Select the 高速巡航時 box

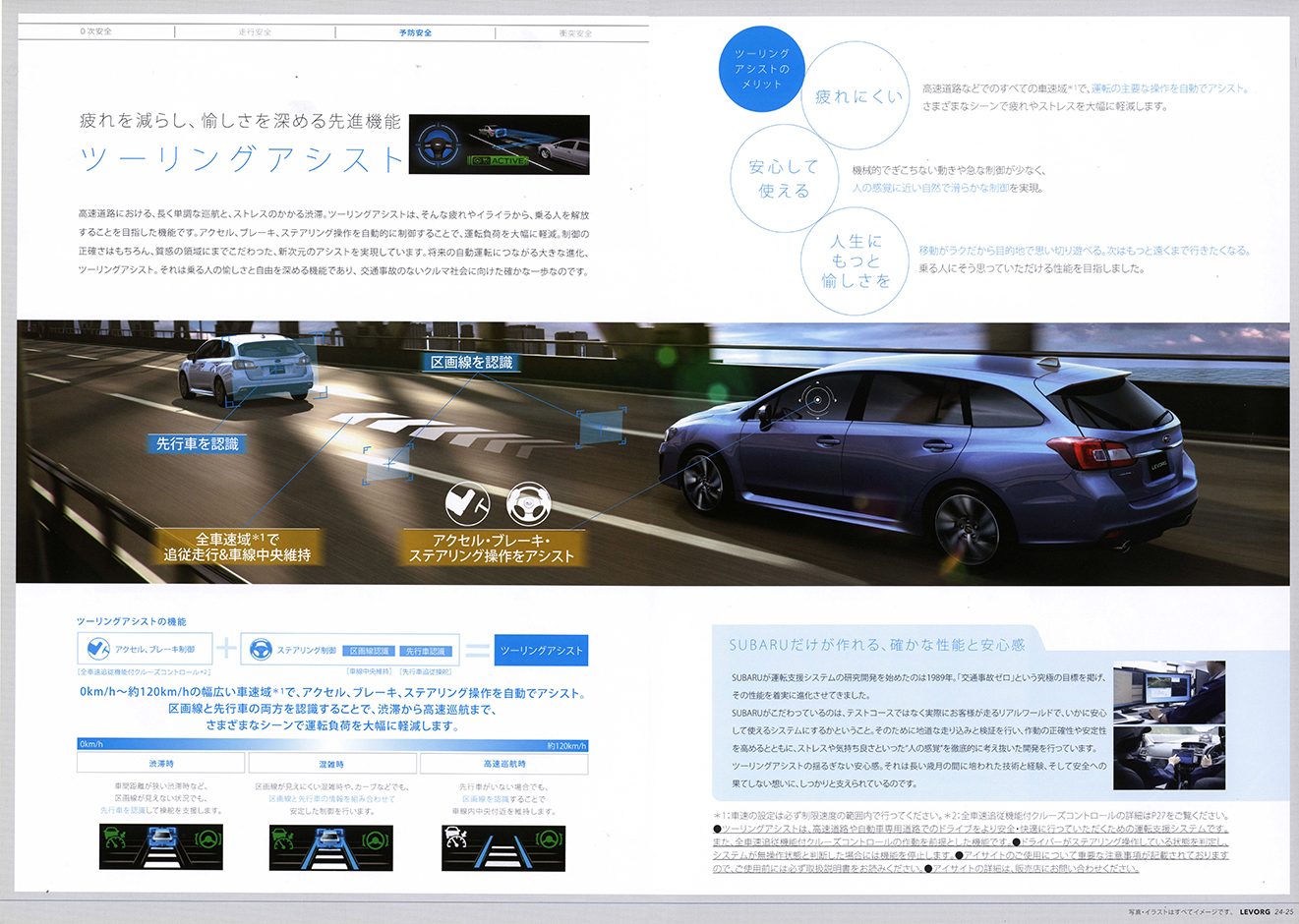point(503,763)
